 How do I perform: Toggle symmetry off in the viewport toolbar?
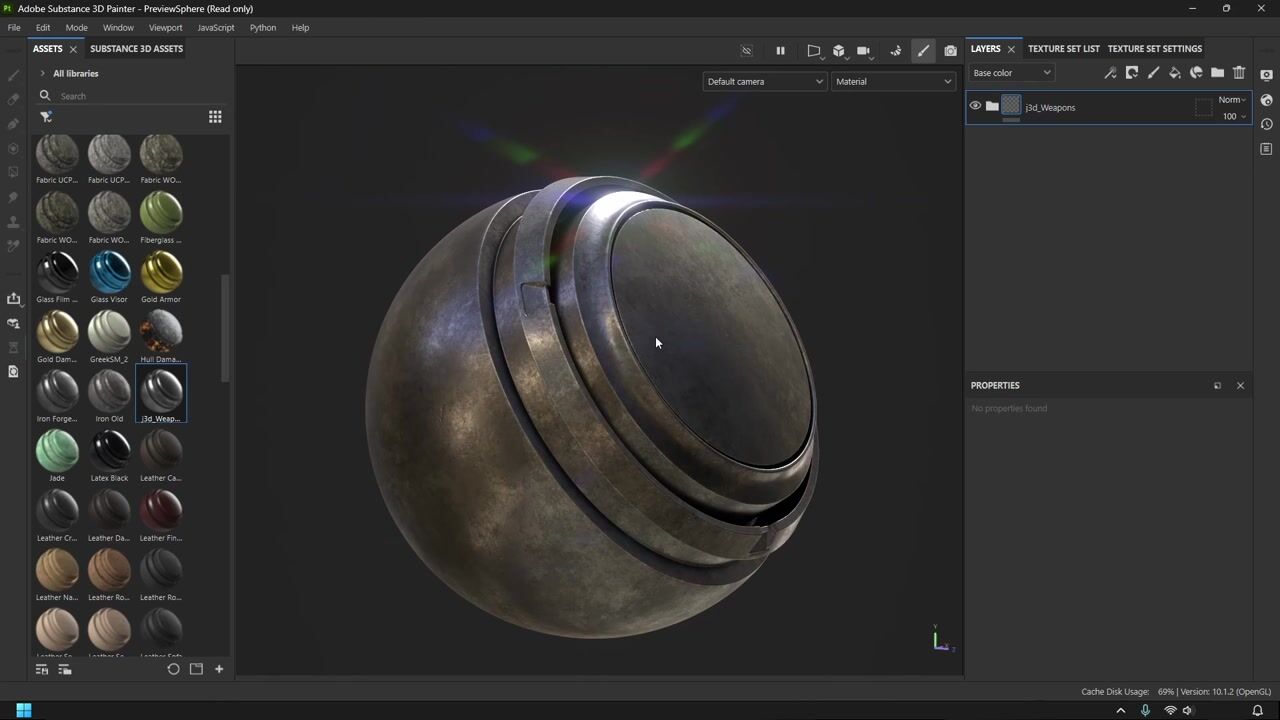[746, 50]
